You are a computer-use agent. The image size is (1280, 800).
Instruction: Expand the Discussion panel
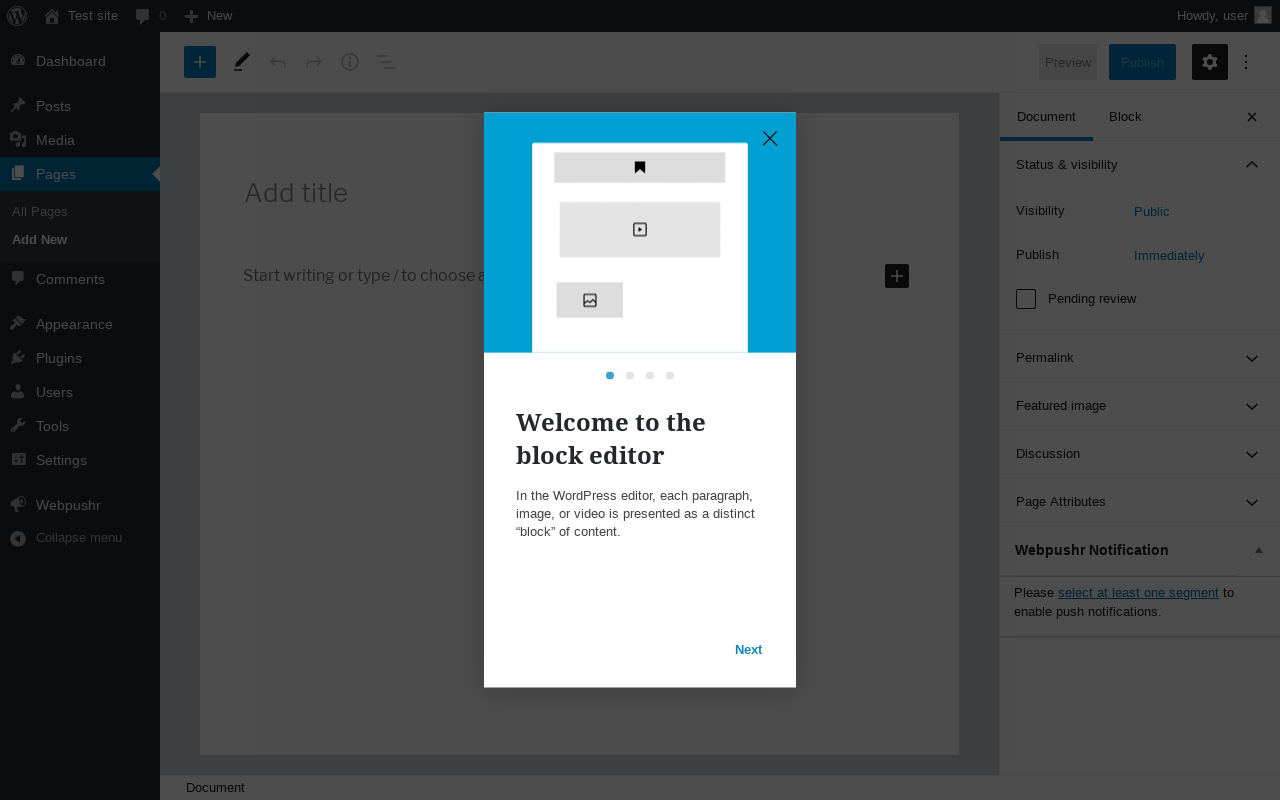(x=1140, y=454)
